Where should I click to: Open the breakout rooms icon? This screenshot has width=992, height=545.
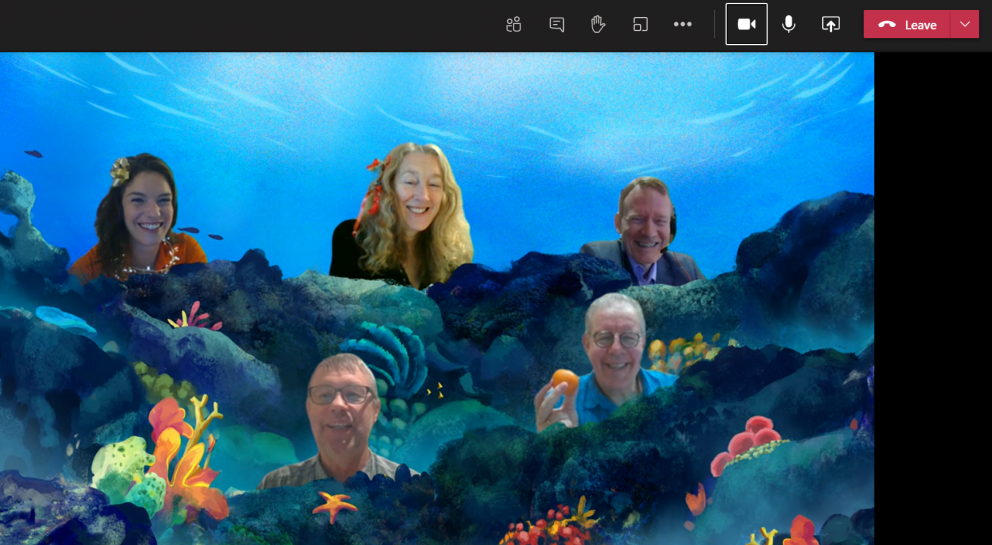(x=641, y=24)
